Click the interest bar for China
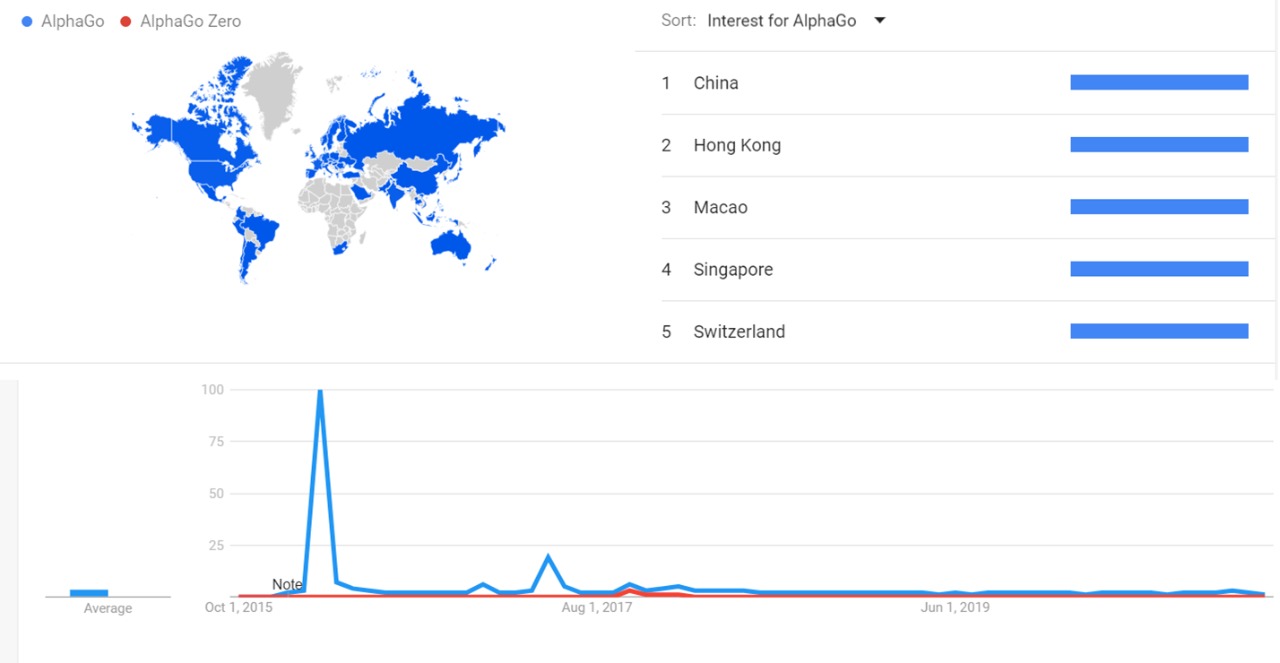The width and height of the screenshot is (1280, 663). tap(1159, 83)
